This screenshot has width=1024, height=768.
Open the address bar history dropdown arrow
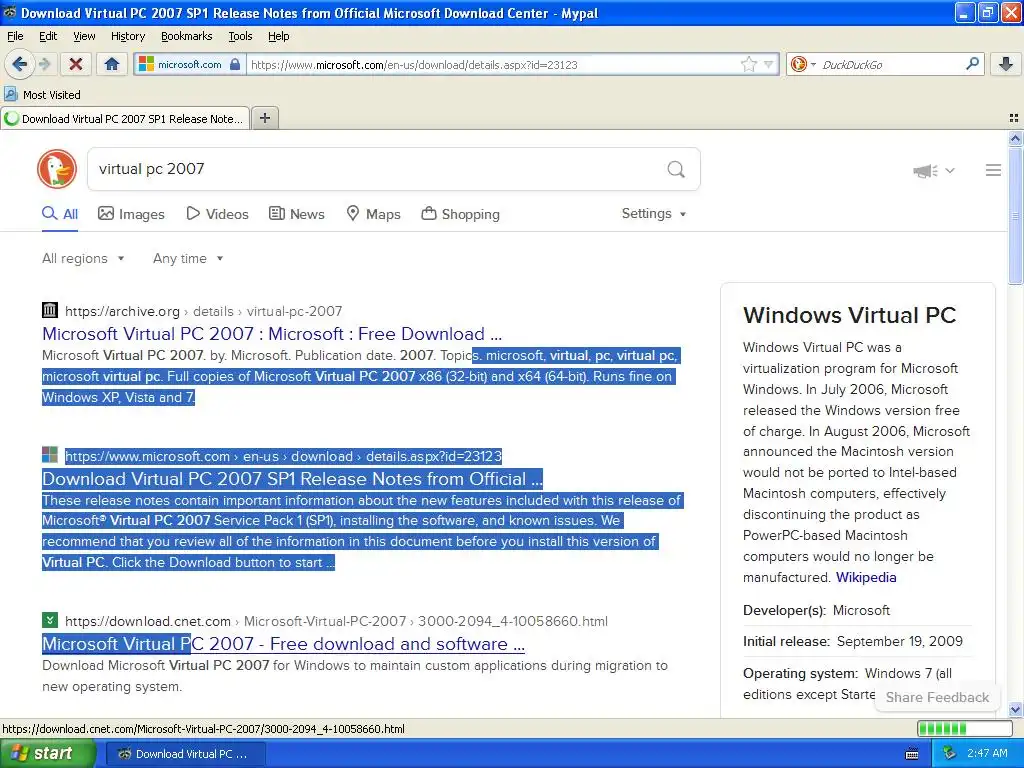click(x=769, y=64)
